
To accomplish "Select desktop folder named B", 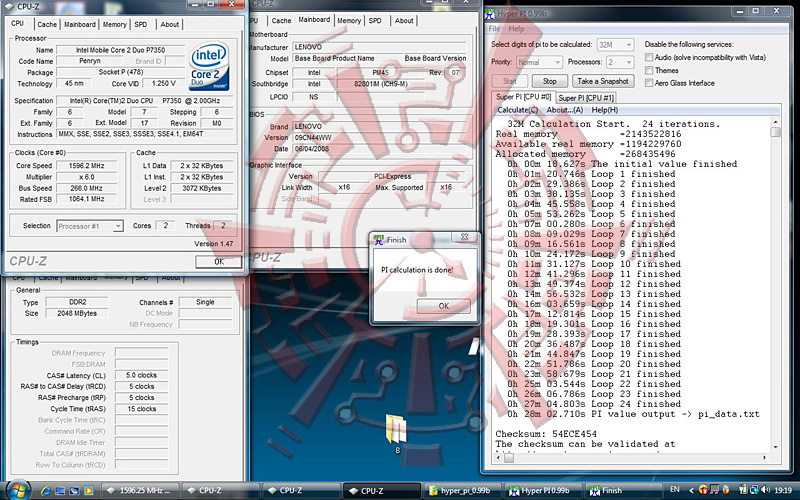I will [396, 434].
